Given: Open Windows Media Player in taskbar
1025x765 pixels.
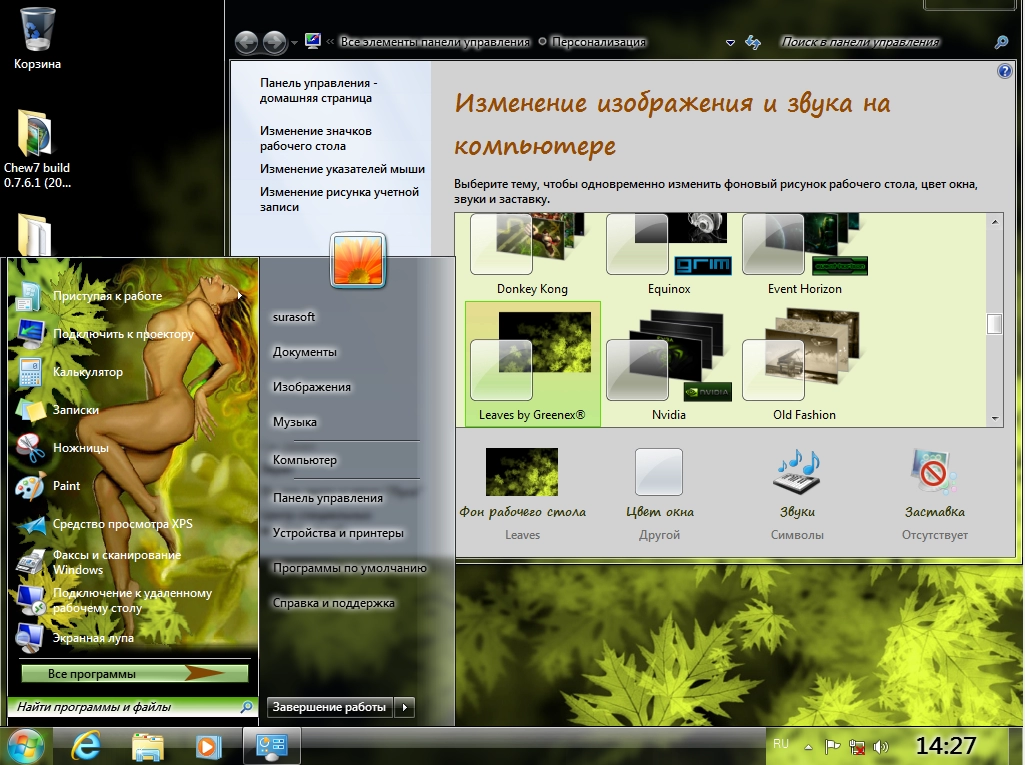Looking at the screenshot, I should 208,745.
